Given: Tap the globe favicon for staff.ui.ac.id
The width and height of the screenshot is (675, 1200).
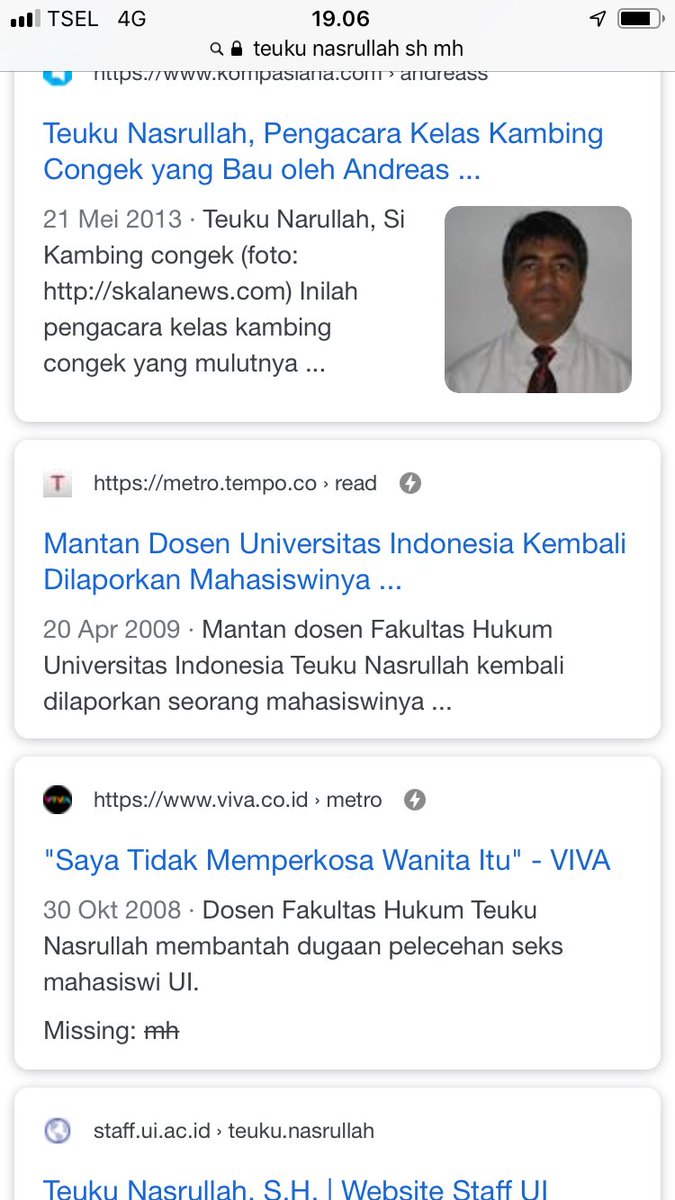Looking at the screenshot, I should (58, 1131).
